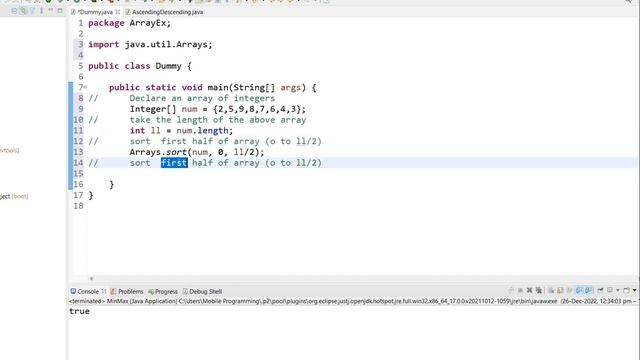
Task: Click 'import java.util.Arrays;' line
Action: click(x=150, y=44)
